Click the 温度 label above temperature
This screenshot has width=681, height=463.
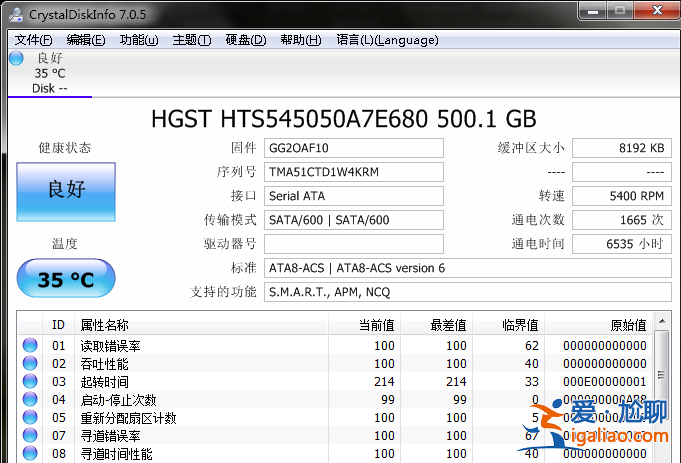point(65,244)
